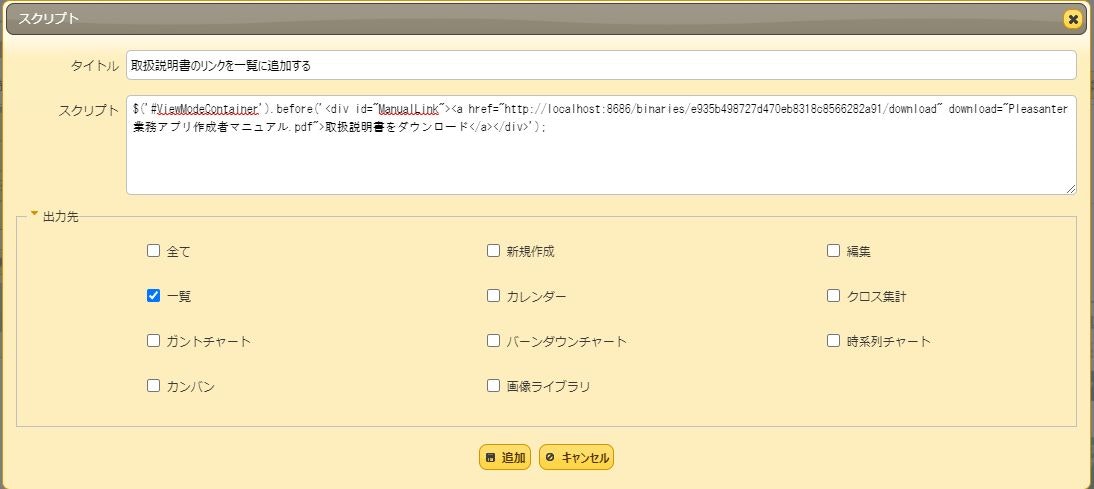The height and width of the screenshot is (489, 1094).
Task: Enable the クロス集計 checkbox
Action: [833, 296]
